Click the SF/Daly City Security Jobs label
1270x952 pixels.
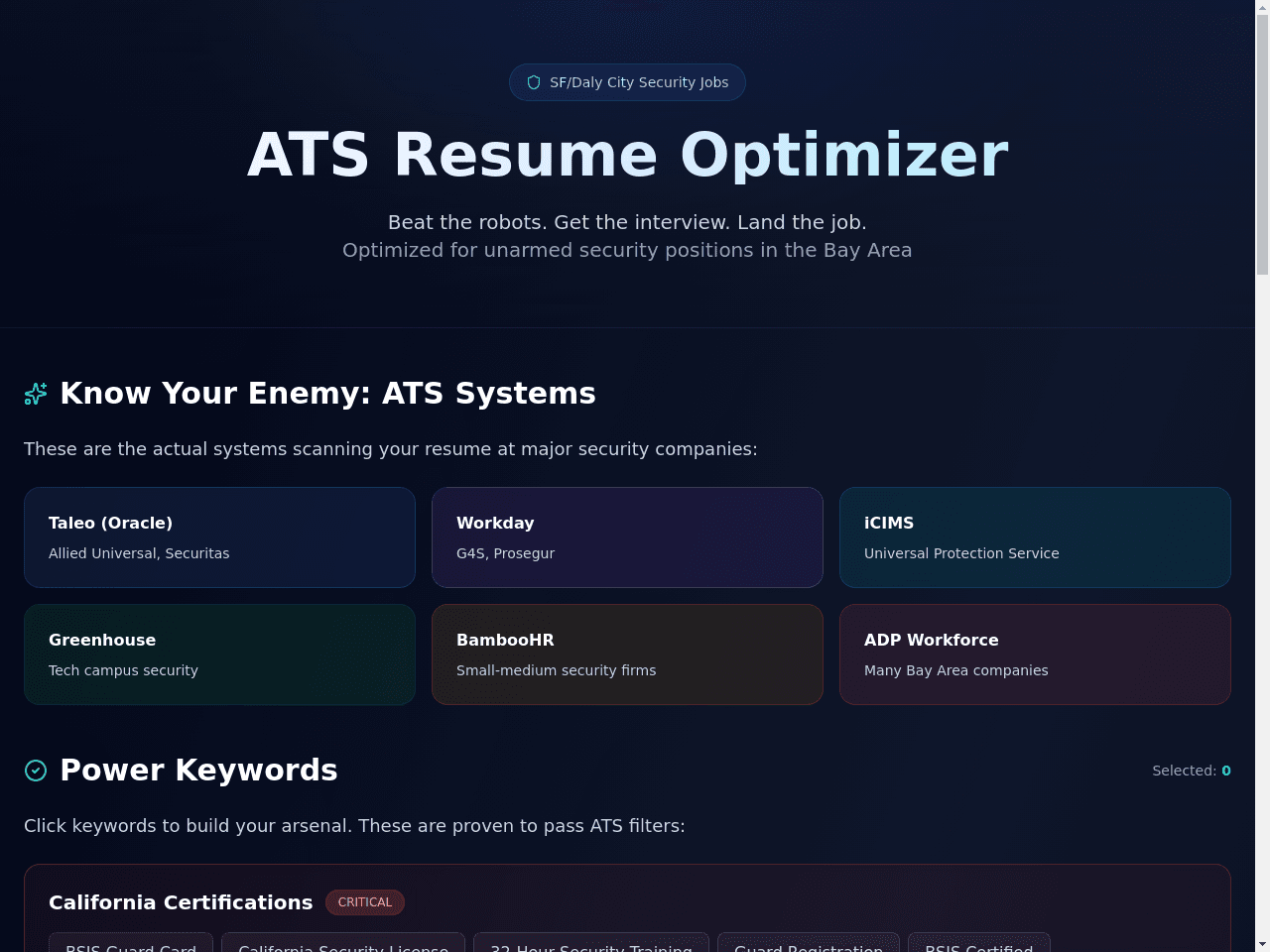pyautogui.click(x=639, y=82)
